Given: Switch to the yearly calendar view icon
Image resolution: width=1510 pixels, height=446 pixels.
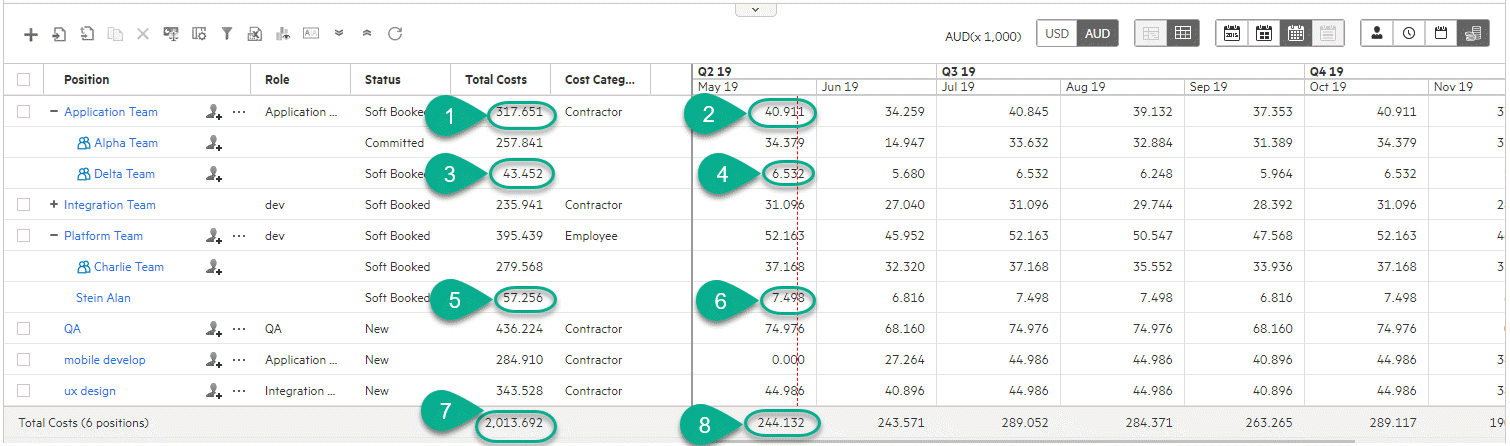Looking at the screenshot, I should pos(1231,33).
